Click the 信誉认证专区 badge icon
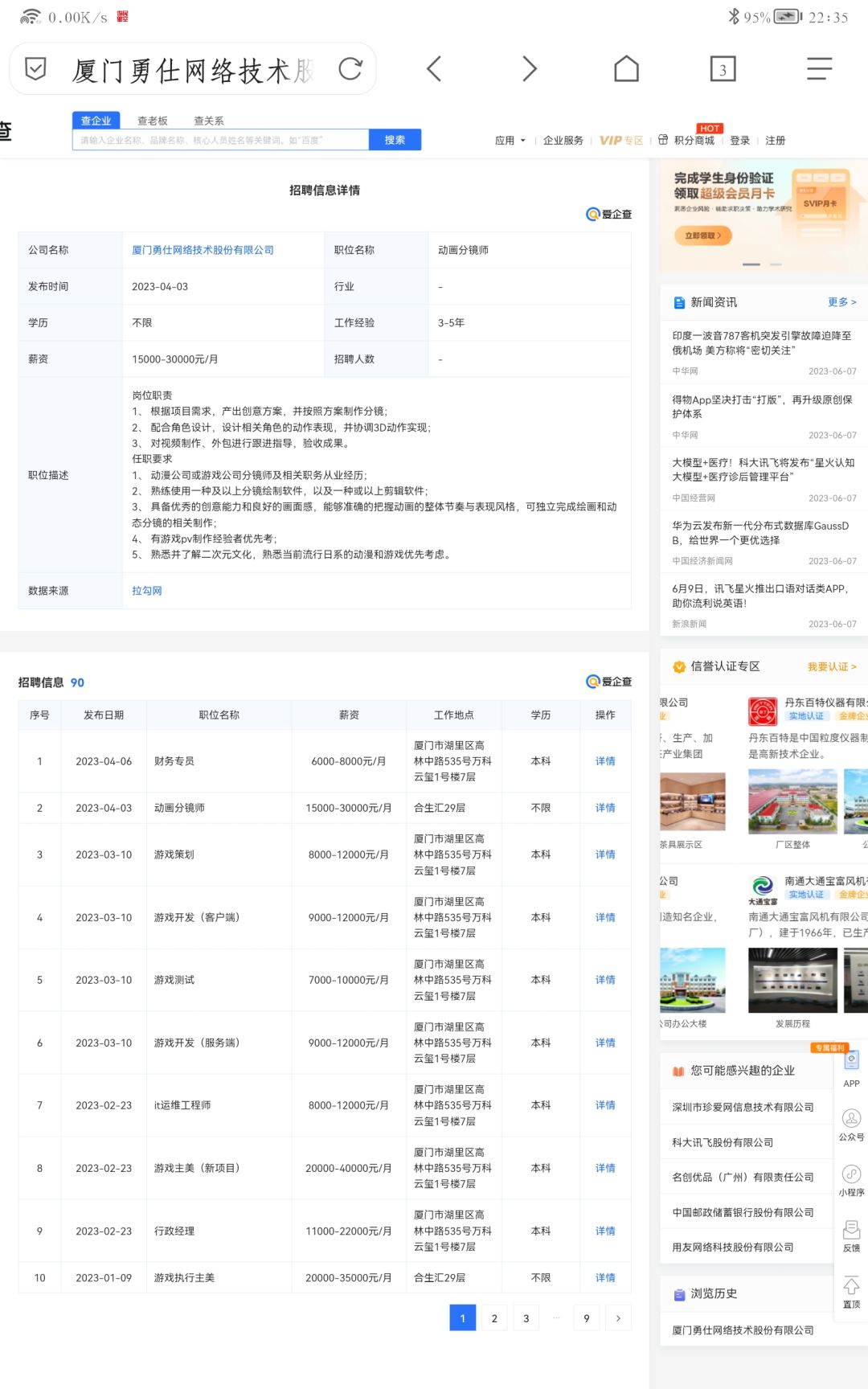 (x=679, y=666)
